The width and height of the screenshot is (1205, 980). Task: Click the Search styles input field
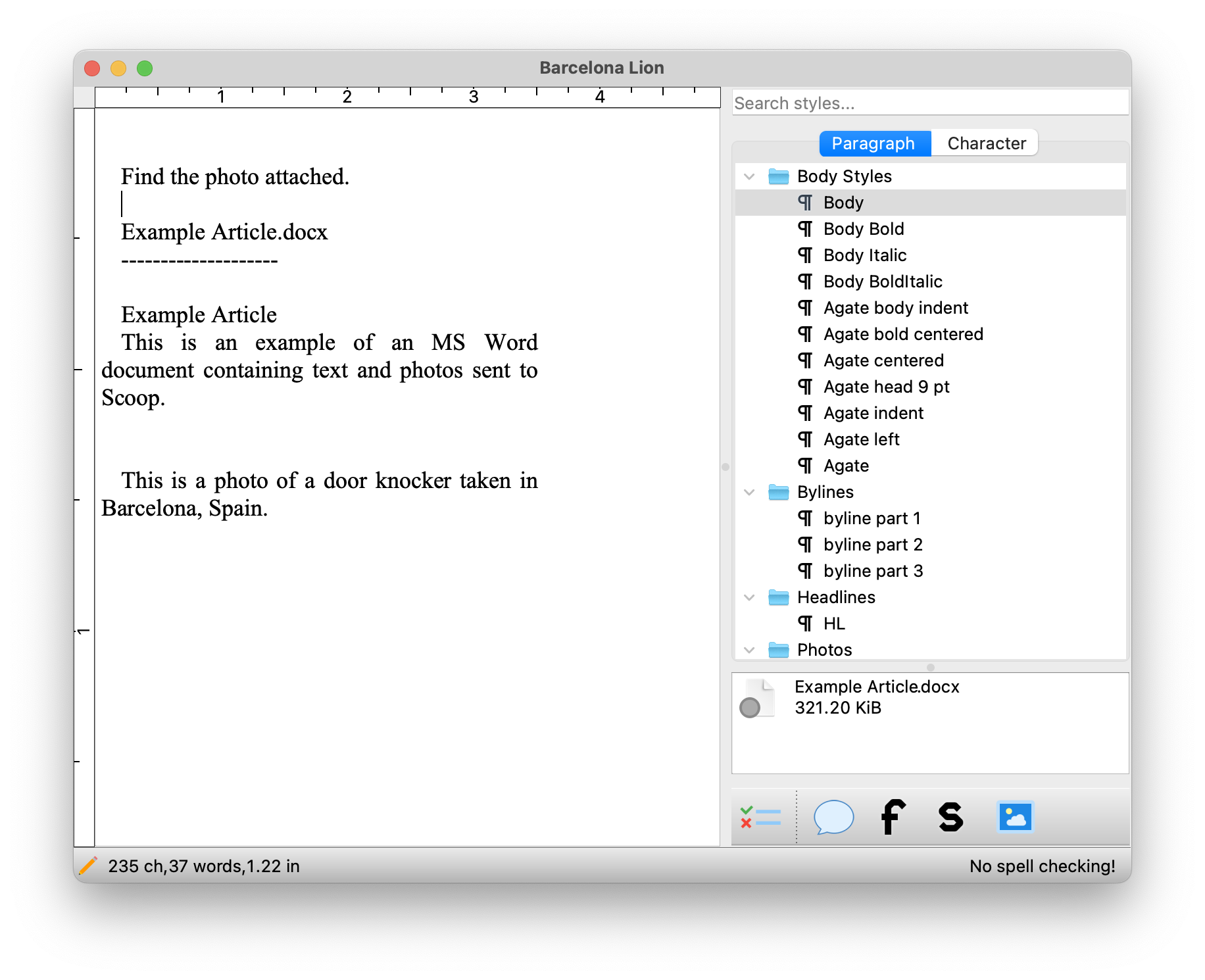point(929,103)
